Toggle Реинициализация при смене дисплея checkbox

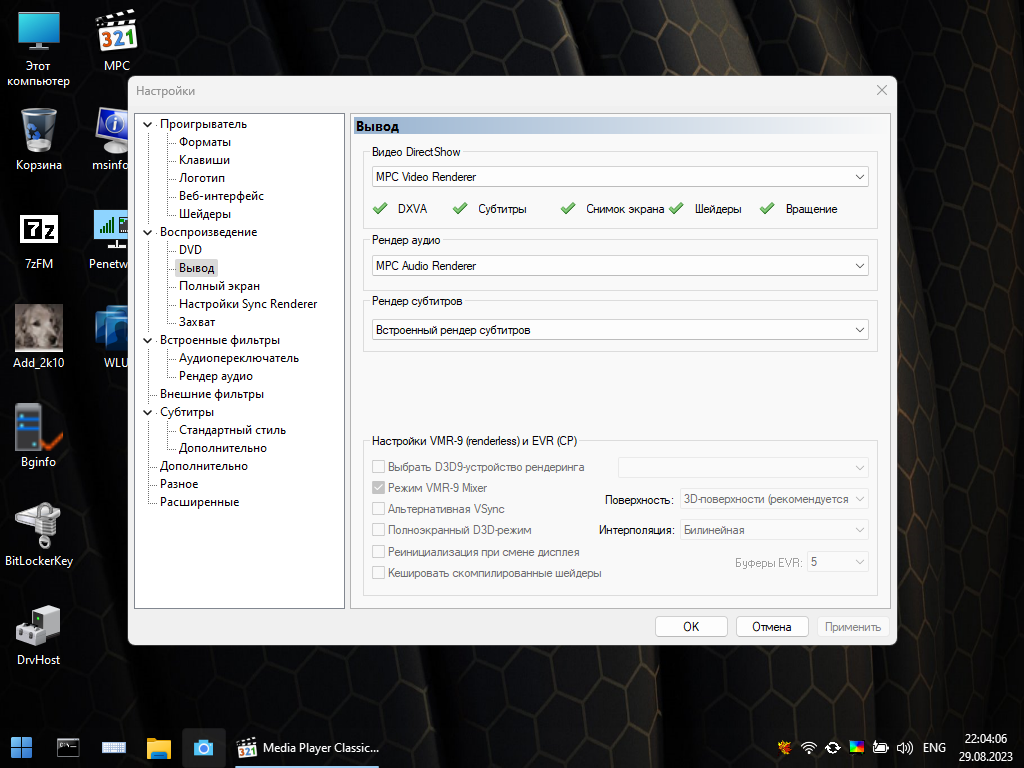point(378,552)
